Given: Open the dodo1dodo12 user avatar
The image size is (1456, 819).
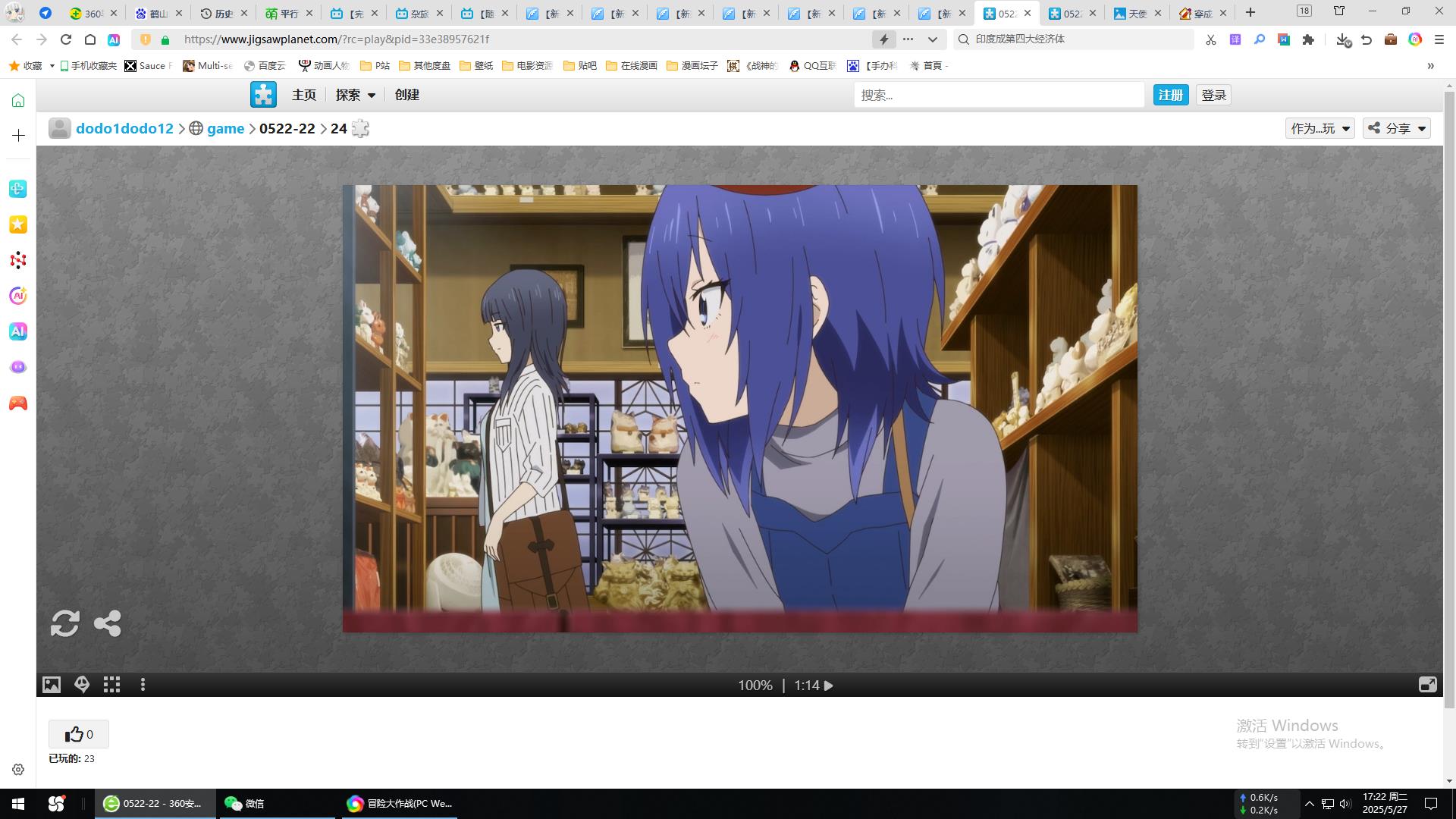Looking at the screenshot, I should coord(60,128).
